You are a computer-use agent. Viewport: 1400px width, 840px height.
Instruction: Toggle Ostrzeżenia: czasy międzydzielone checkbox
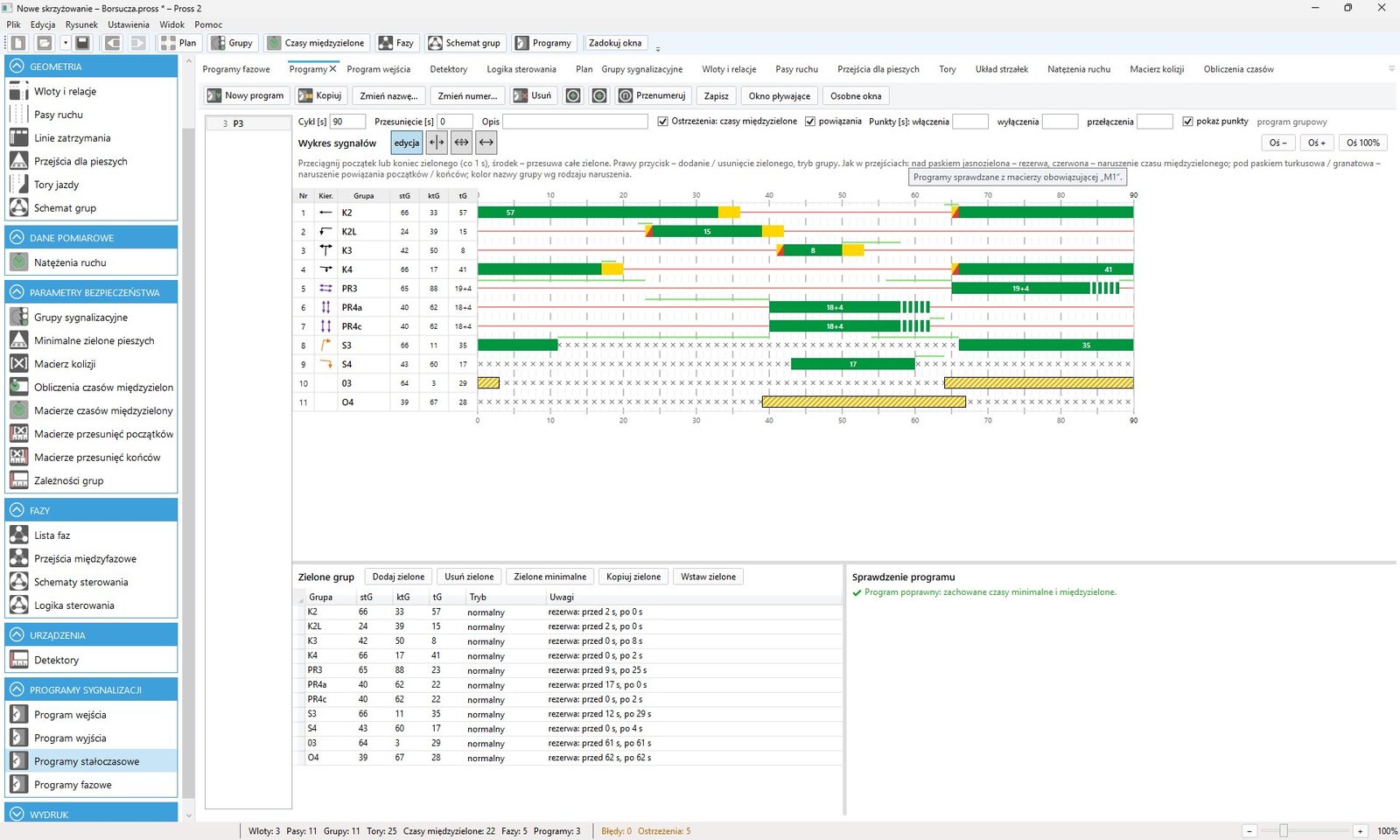[x=662, y=122]
